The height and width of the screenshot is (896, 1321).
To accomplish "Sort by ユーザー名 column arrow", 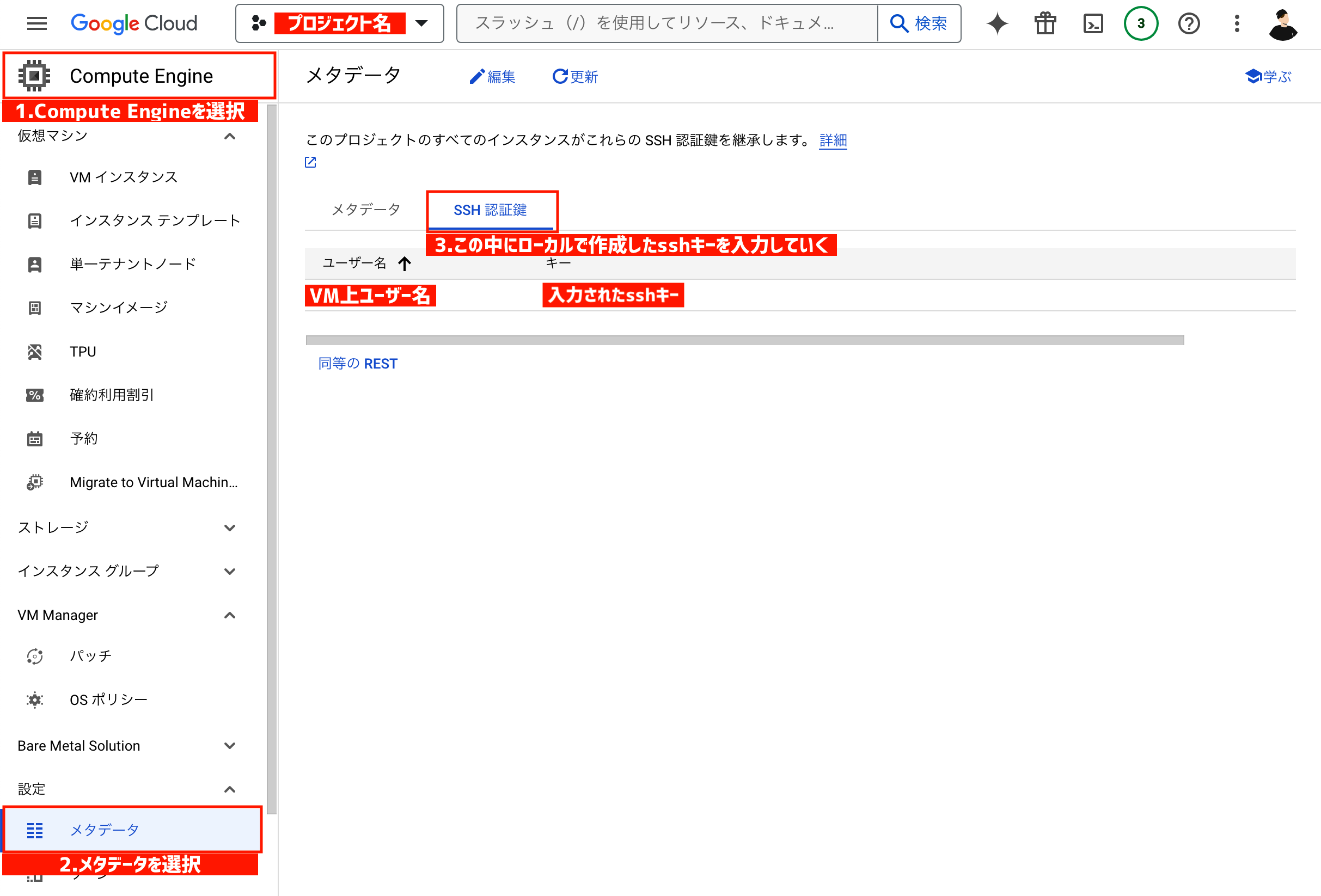I will [404, 263].
